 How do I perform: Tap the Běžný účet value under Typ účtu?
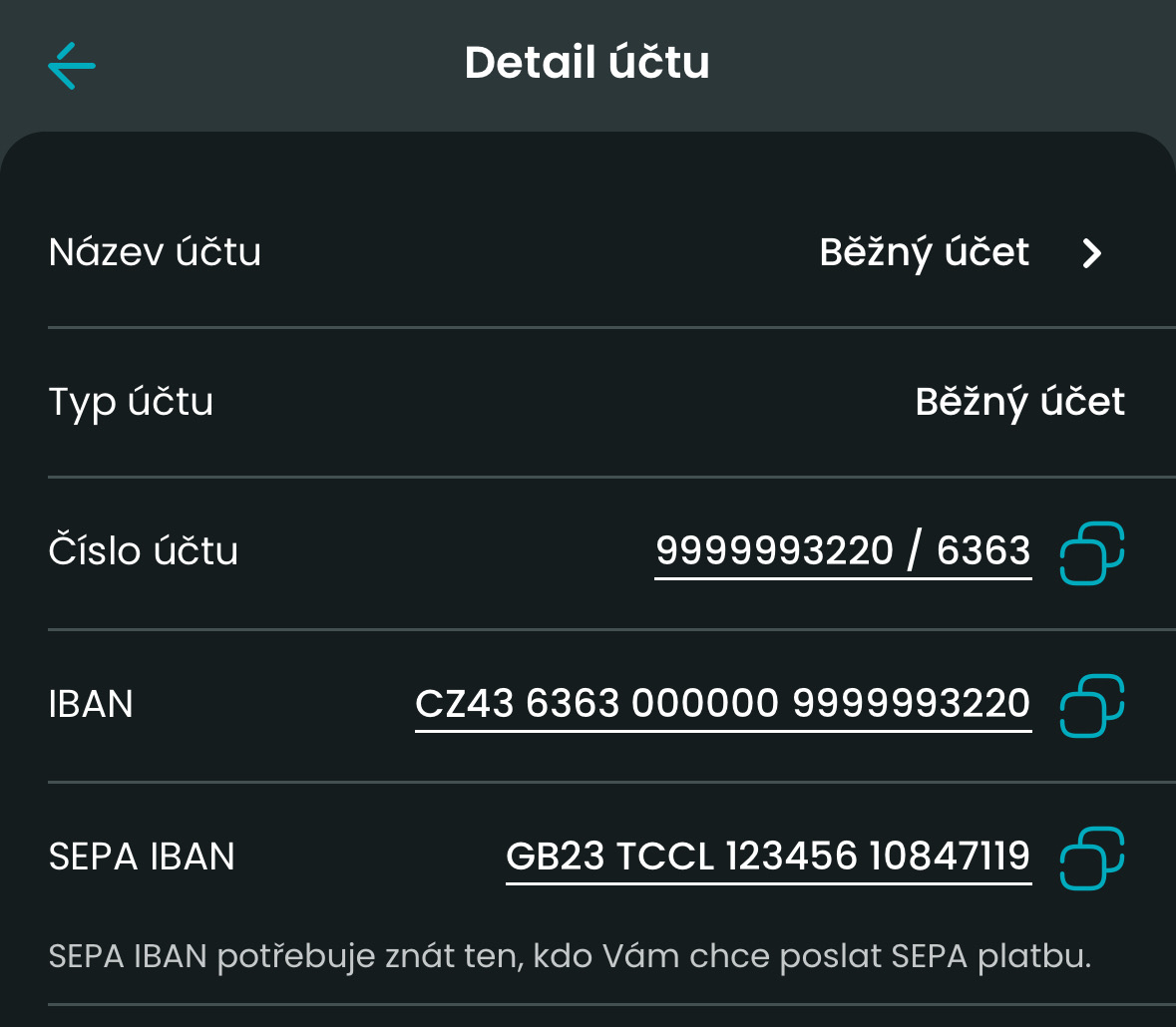pos(1020,403)
